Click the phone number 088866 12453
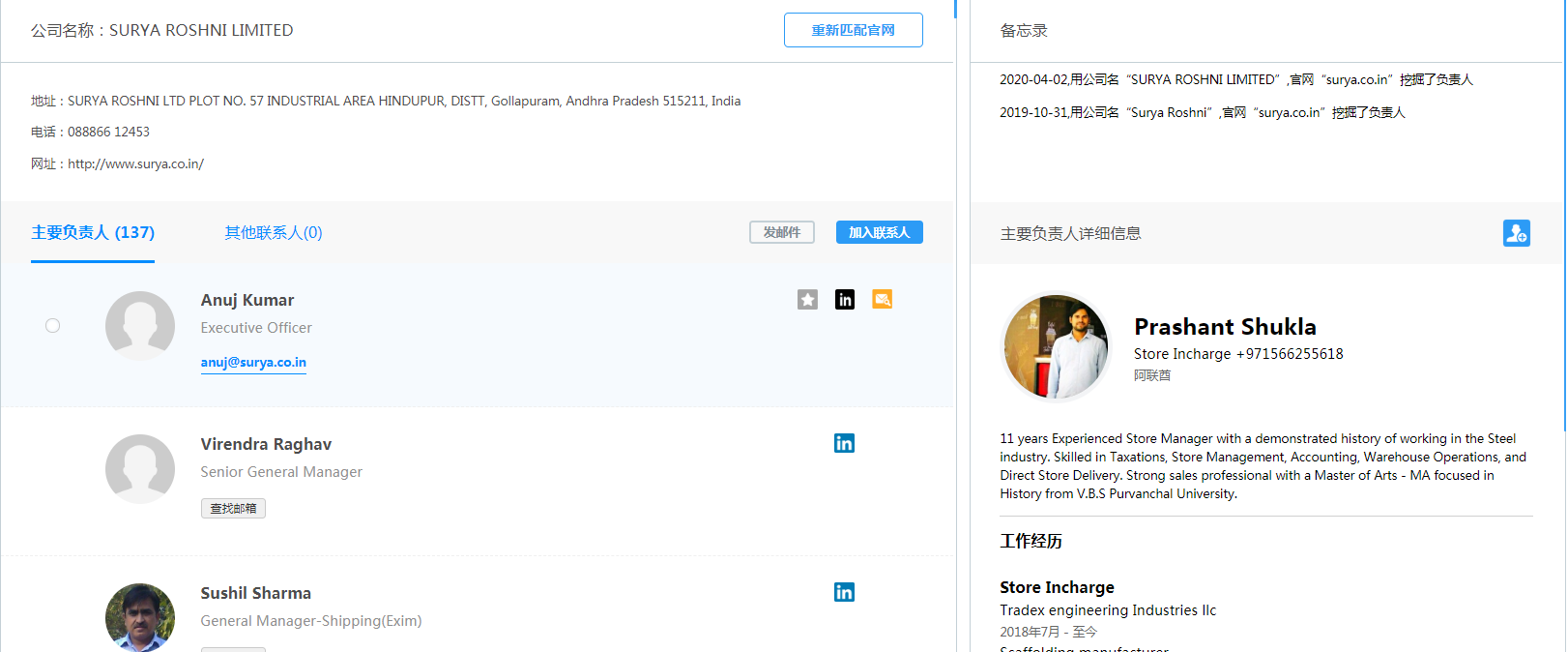This screenshot has height=652, width=1568. click(x=108, y=132)
